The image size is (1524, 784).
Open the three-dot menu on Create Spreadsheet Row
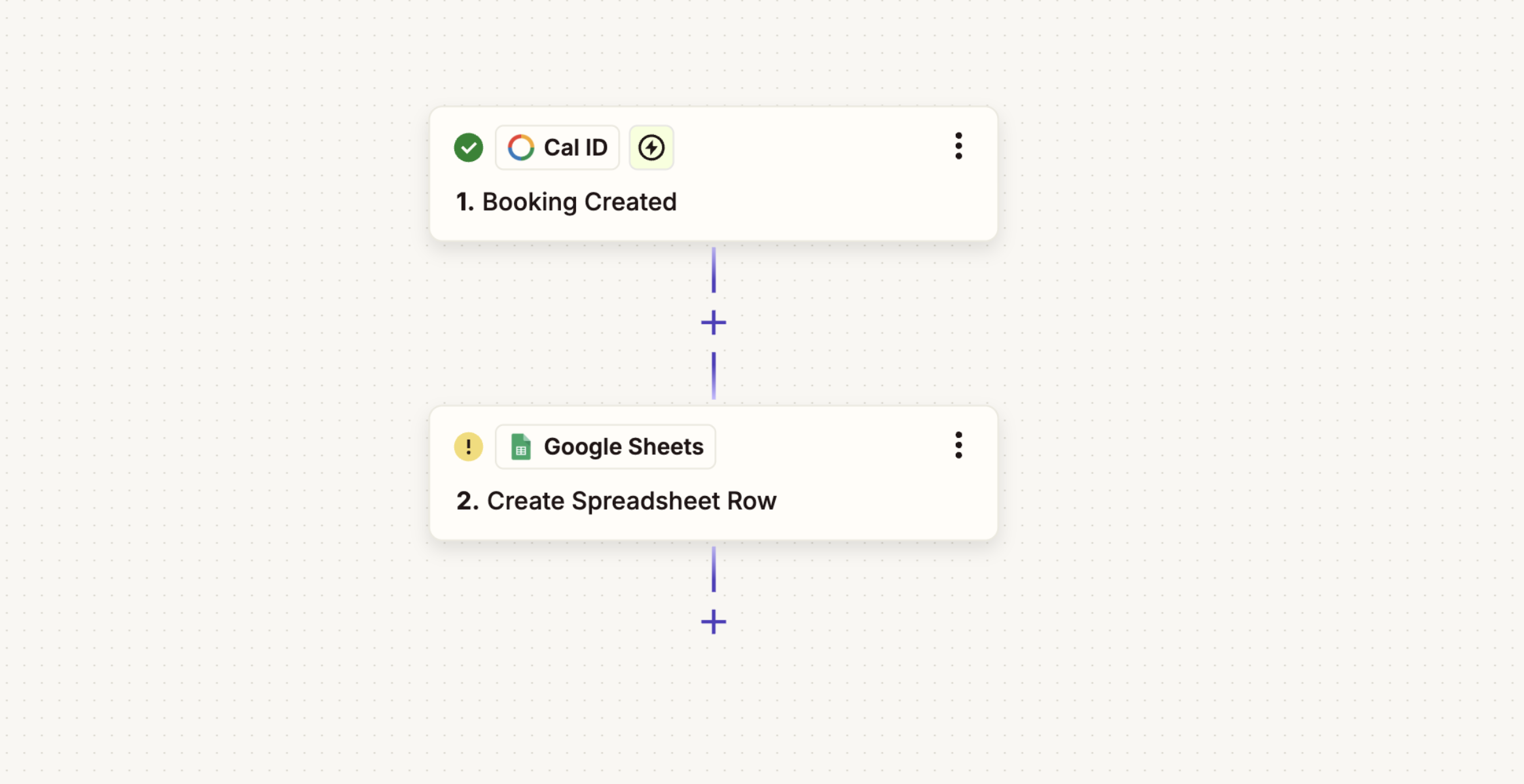(958, 446)
